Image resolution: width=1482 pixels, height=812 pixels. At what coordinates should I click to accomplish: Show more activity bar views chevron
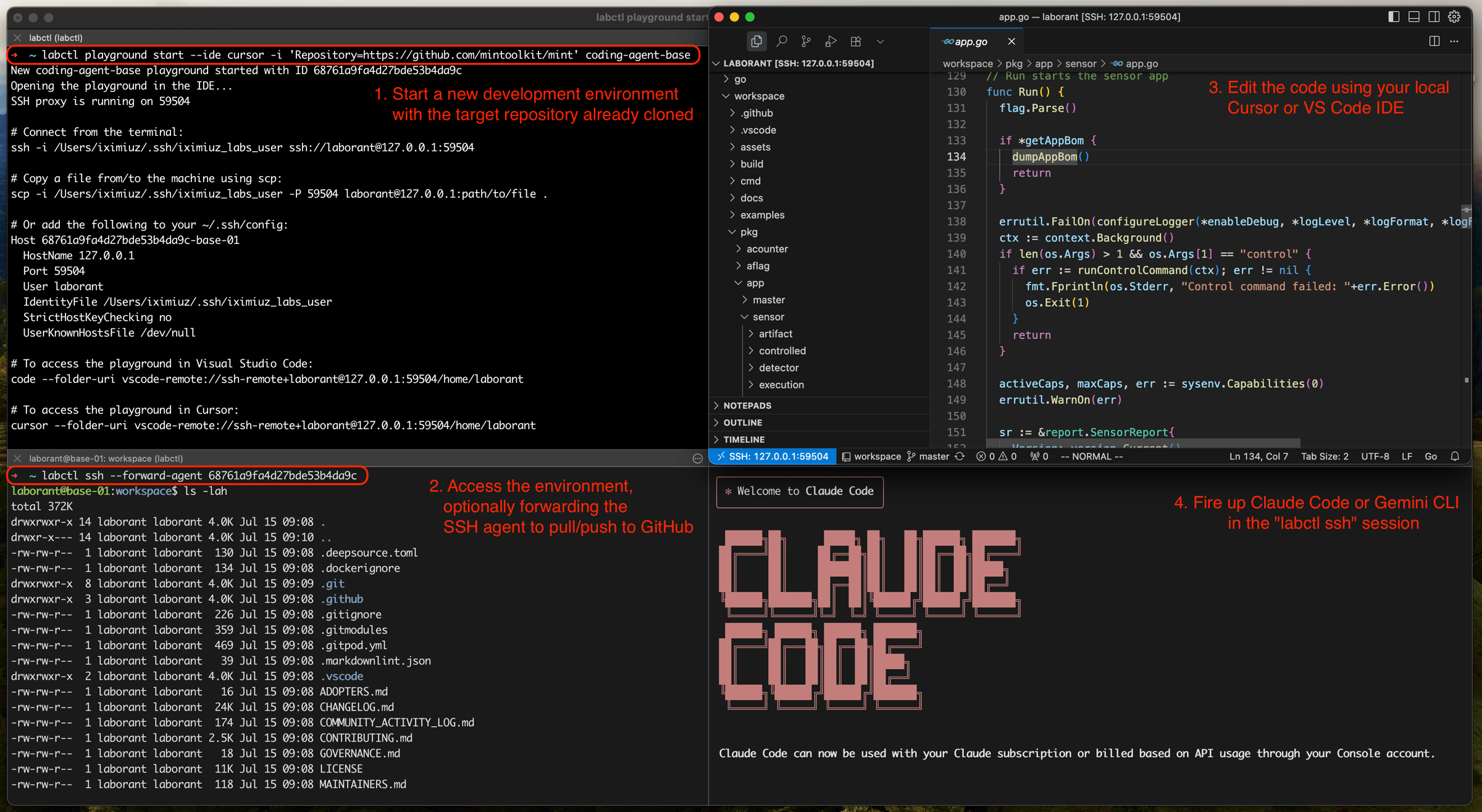coord(881,41)
